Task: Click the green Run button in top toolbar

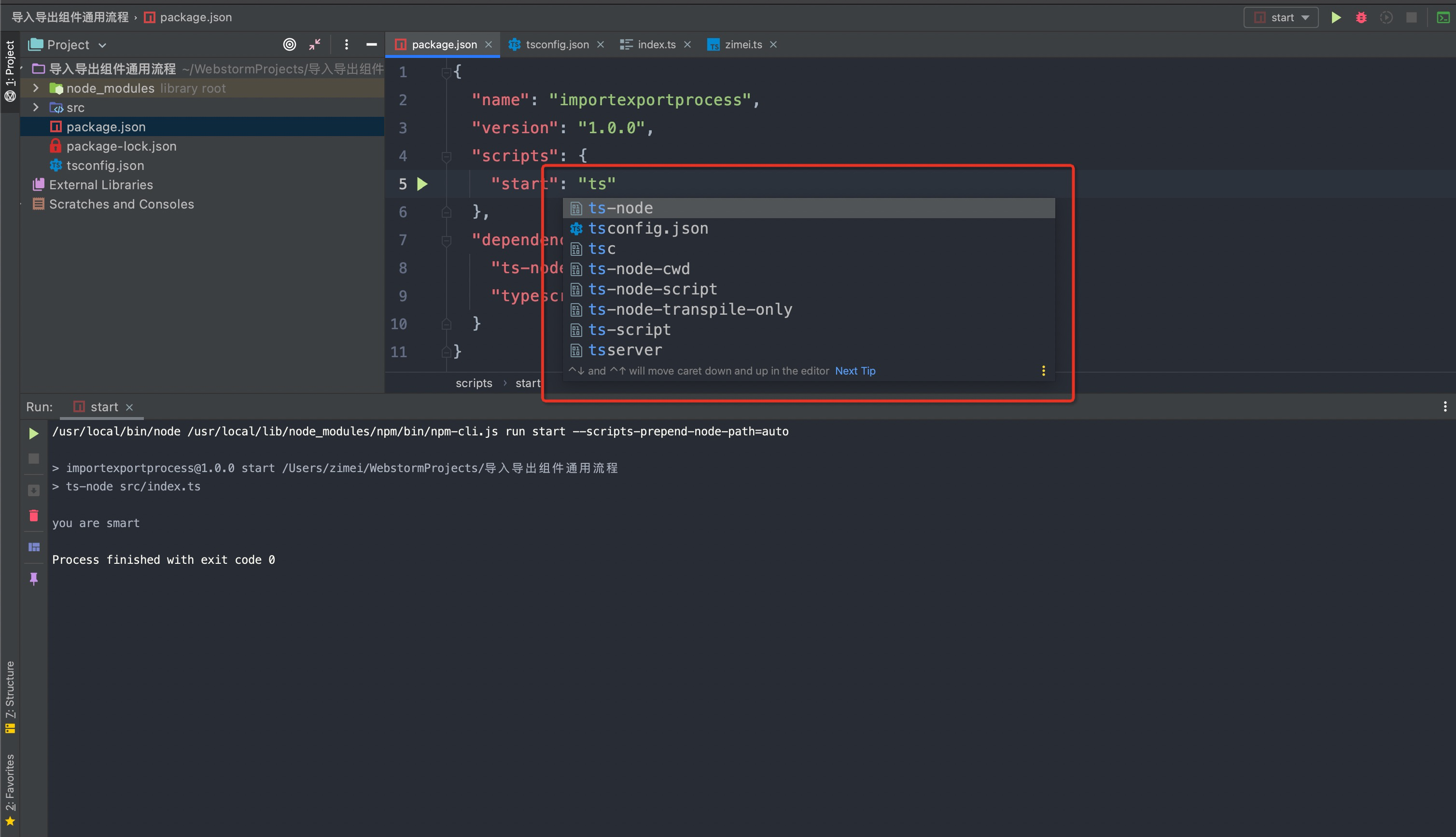Action: [x=1336, y=17]
